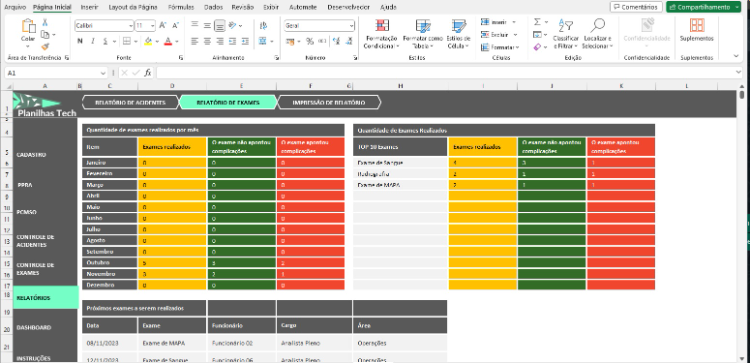Click Inserir cells button
750x363 pixels.
[x=498, y=22]
